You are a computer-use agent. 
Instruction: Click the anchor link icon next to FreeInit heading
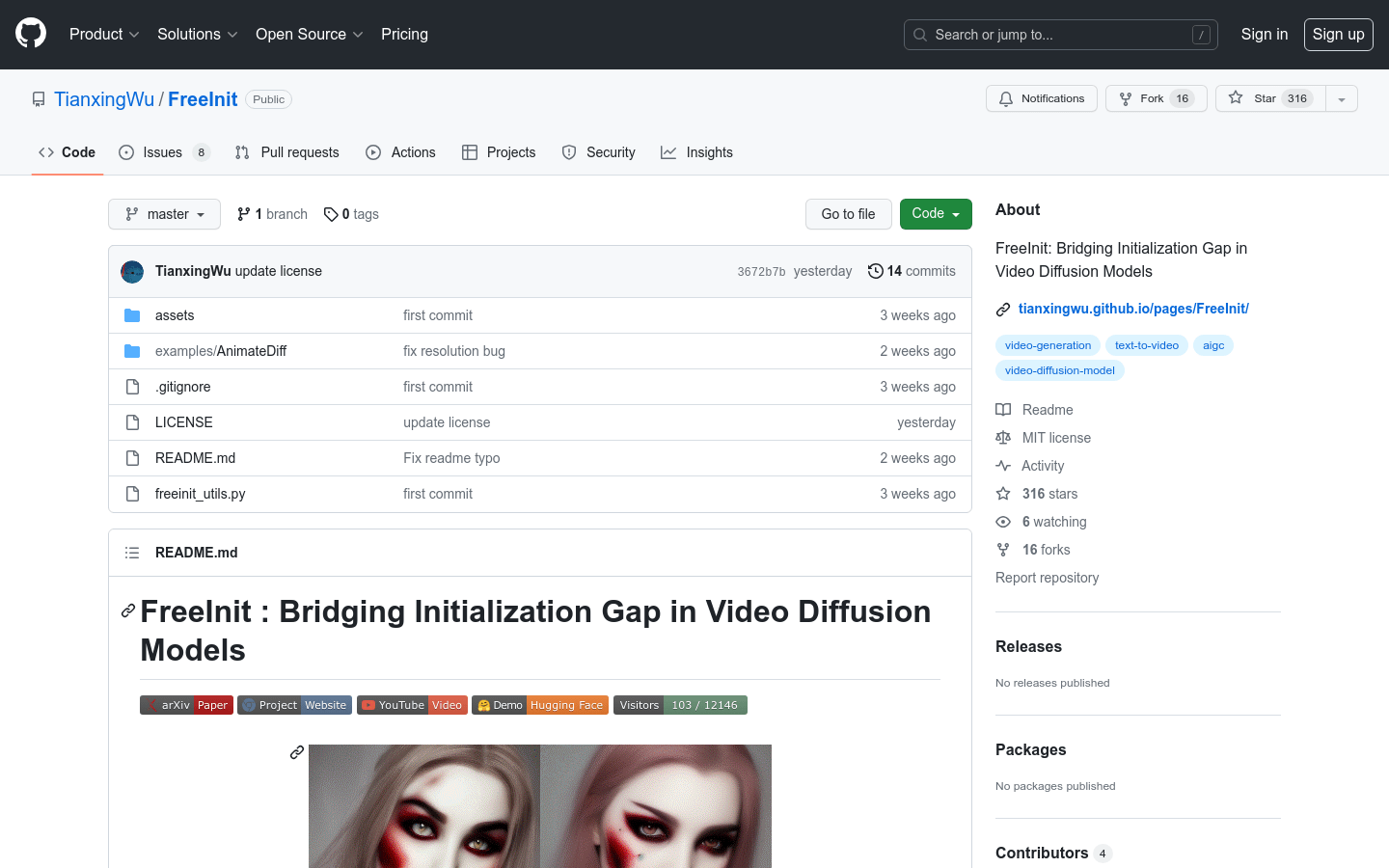click(128, 611)
